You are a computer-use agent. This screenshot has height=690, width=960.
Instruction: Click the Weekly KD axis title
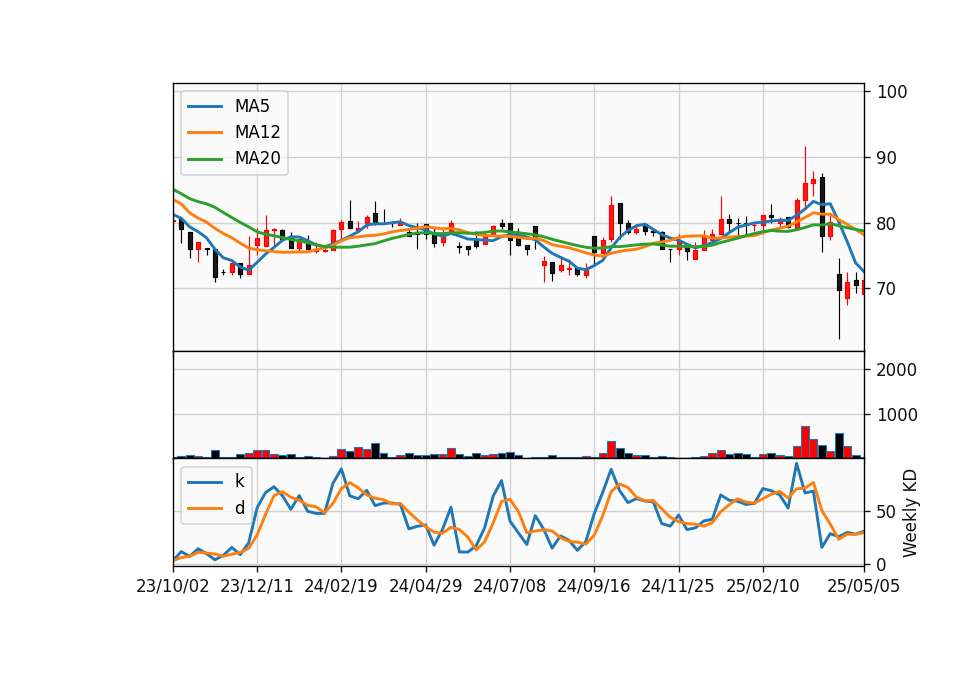[x=910, y=513]
